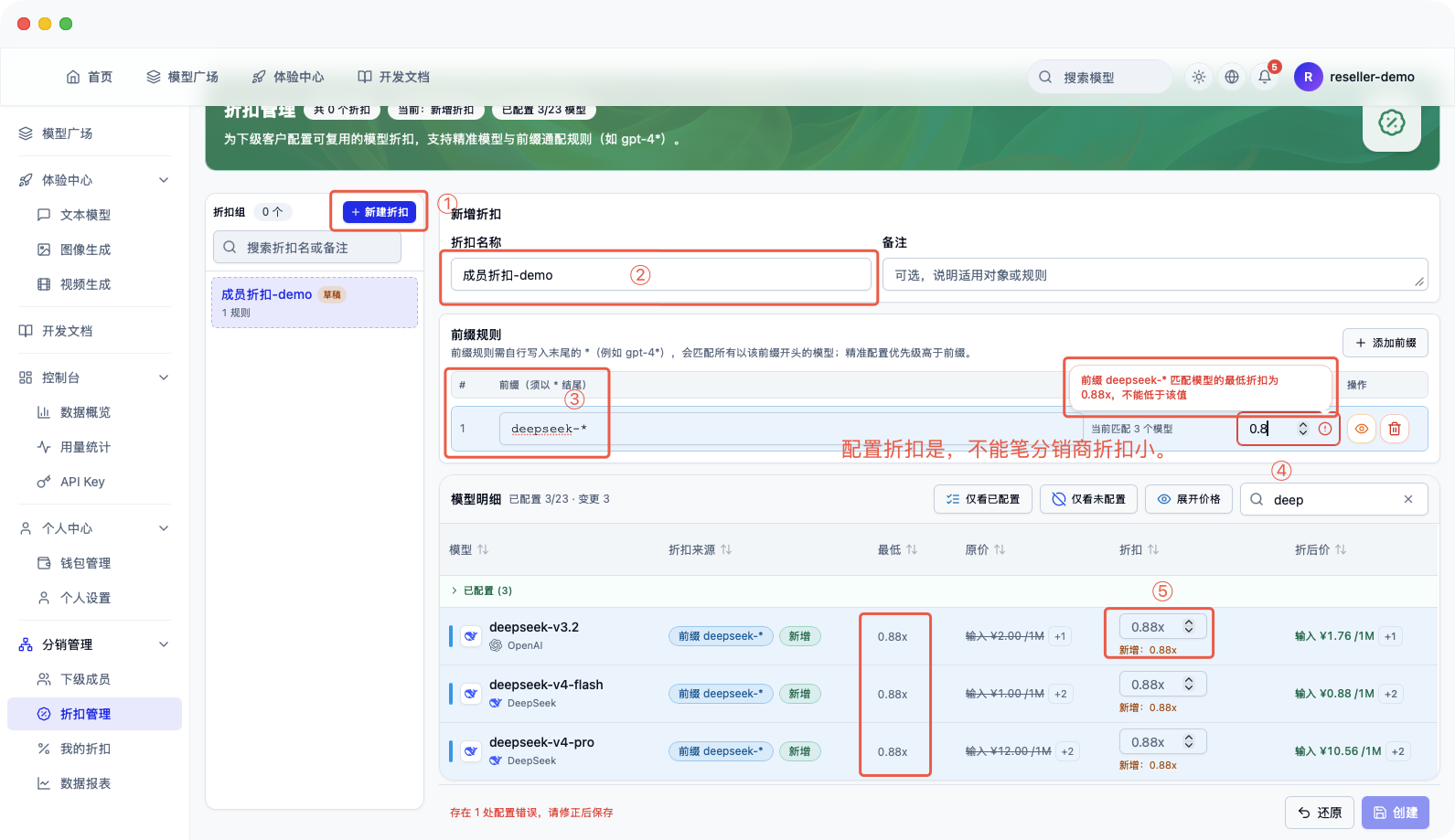Click the deepseek-v4-pro model icon
This screenshot has height=840, width=1455.
[471, 751]
